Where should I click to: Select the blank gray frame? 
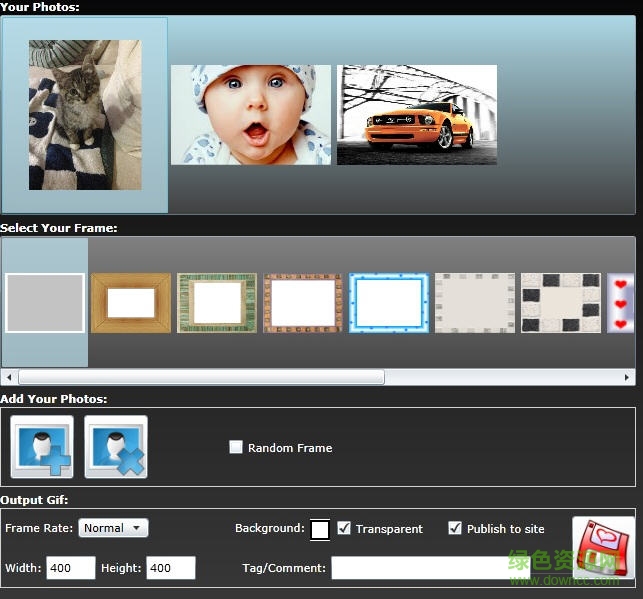pyautogui.click(x=45, y=302)
